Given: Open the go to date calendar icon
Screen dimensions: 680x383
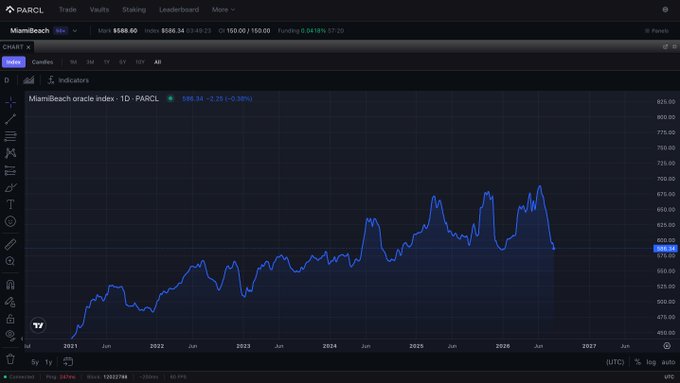Looking at the screenshot, I should pyautogui.click(x=68, y=361).
